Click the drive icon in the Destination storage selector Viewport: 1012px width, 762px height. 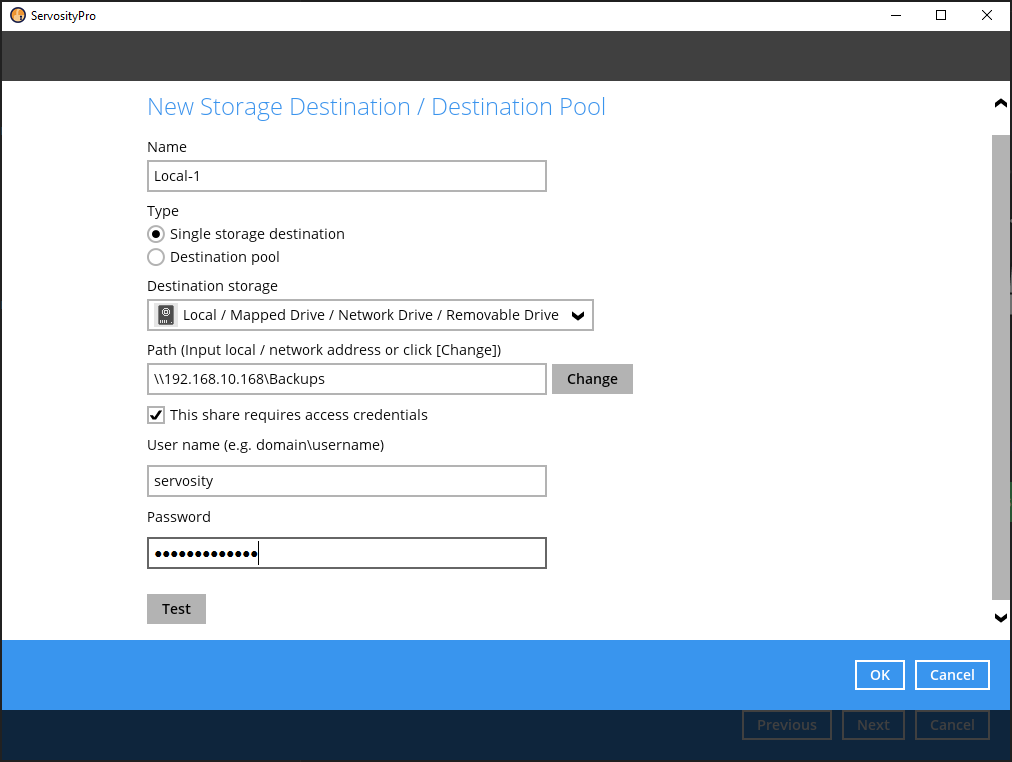165,314
